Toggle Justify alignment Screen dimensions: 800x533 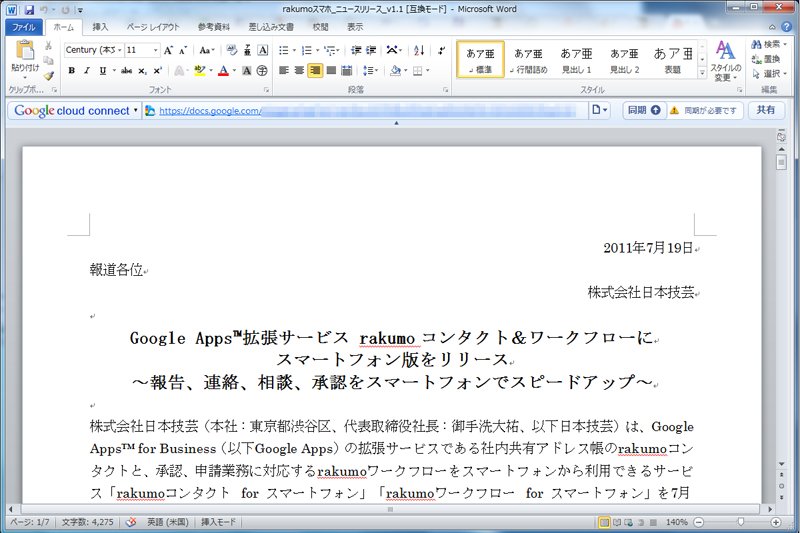[x=331, y=70]
